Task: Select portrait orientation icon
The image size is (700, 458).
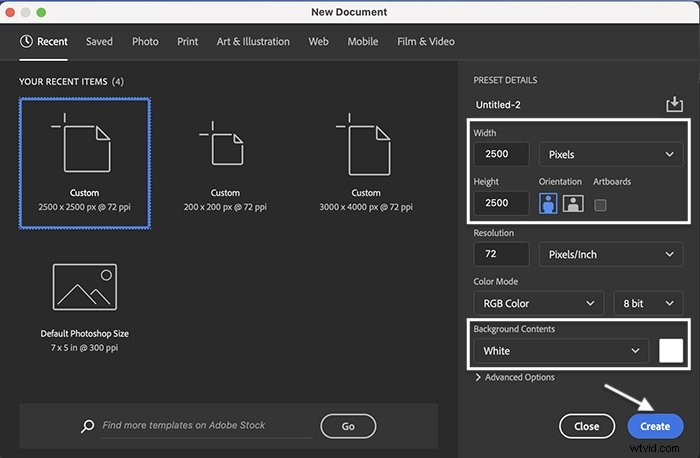Action: [549, 203]
